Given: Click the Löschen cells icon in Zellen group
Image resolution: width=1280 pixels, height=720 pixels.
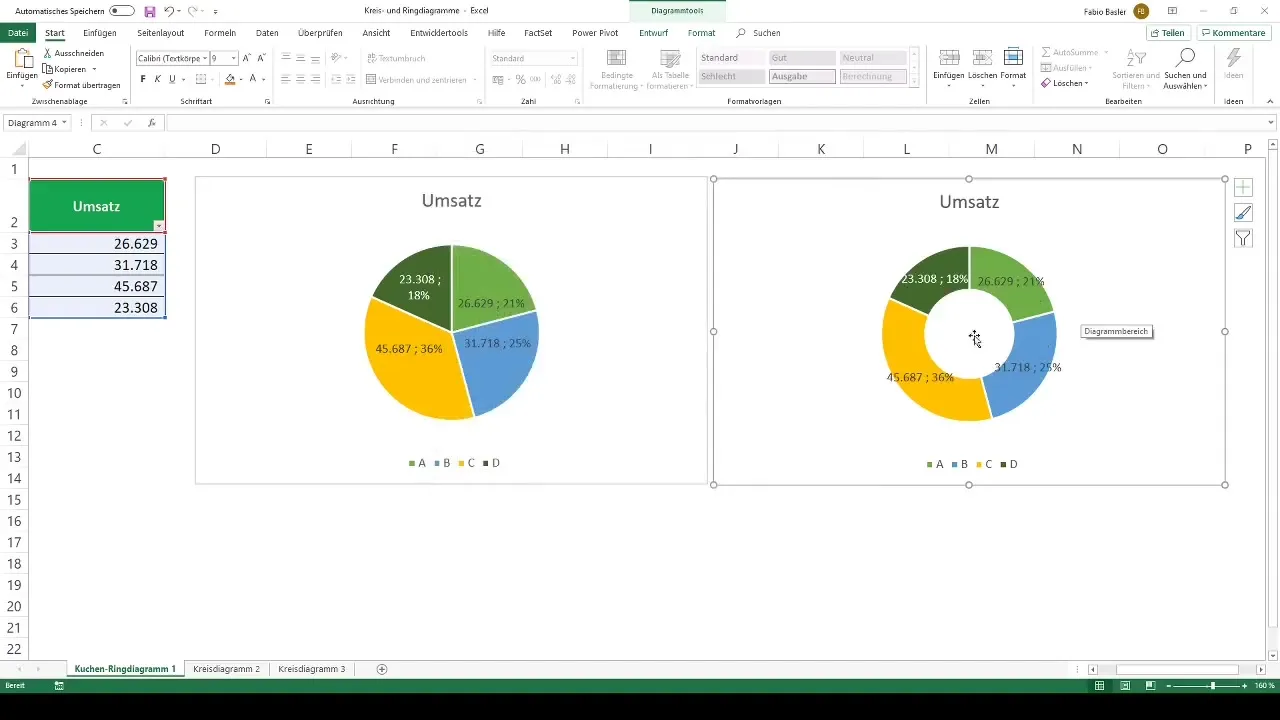Looking at the screenshot, I should tap(982, 58).
